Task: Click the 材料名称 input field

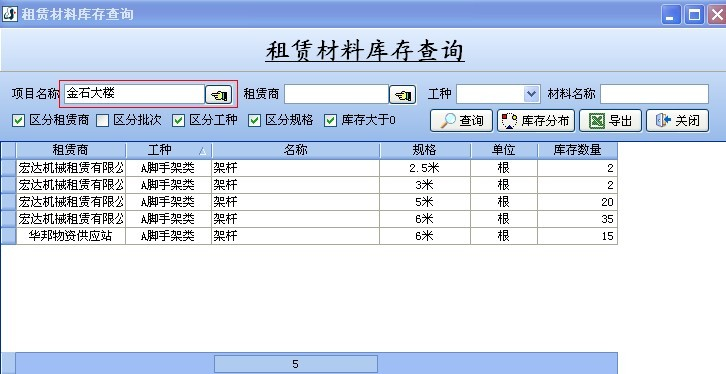Action: click(x=654, y=94)
